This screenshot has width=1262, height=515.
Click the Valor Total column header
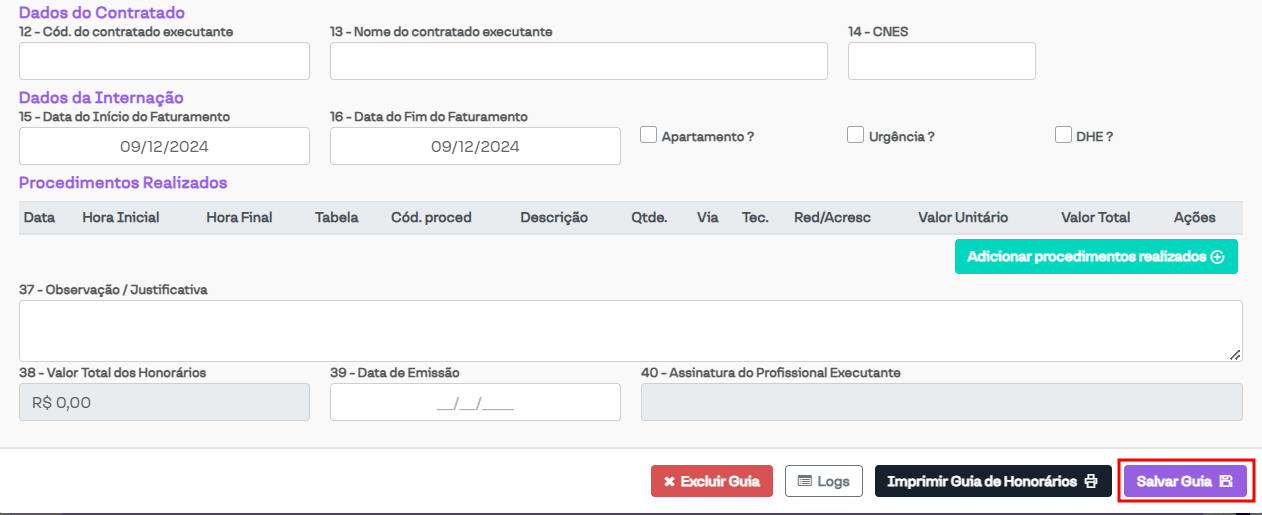point(1095,218)
